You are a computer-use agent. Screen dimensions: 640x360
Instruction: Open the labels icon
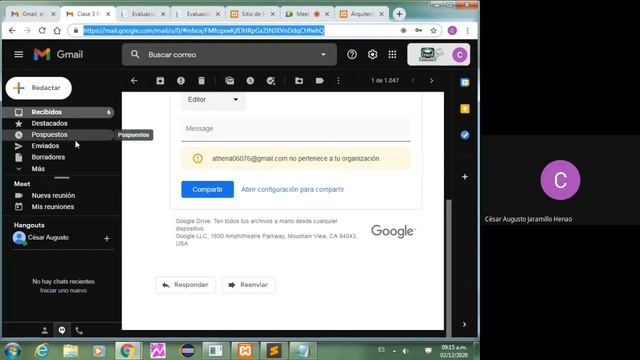click(320, 81)
